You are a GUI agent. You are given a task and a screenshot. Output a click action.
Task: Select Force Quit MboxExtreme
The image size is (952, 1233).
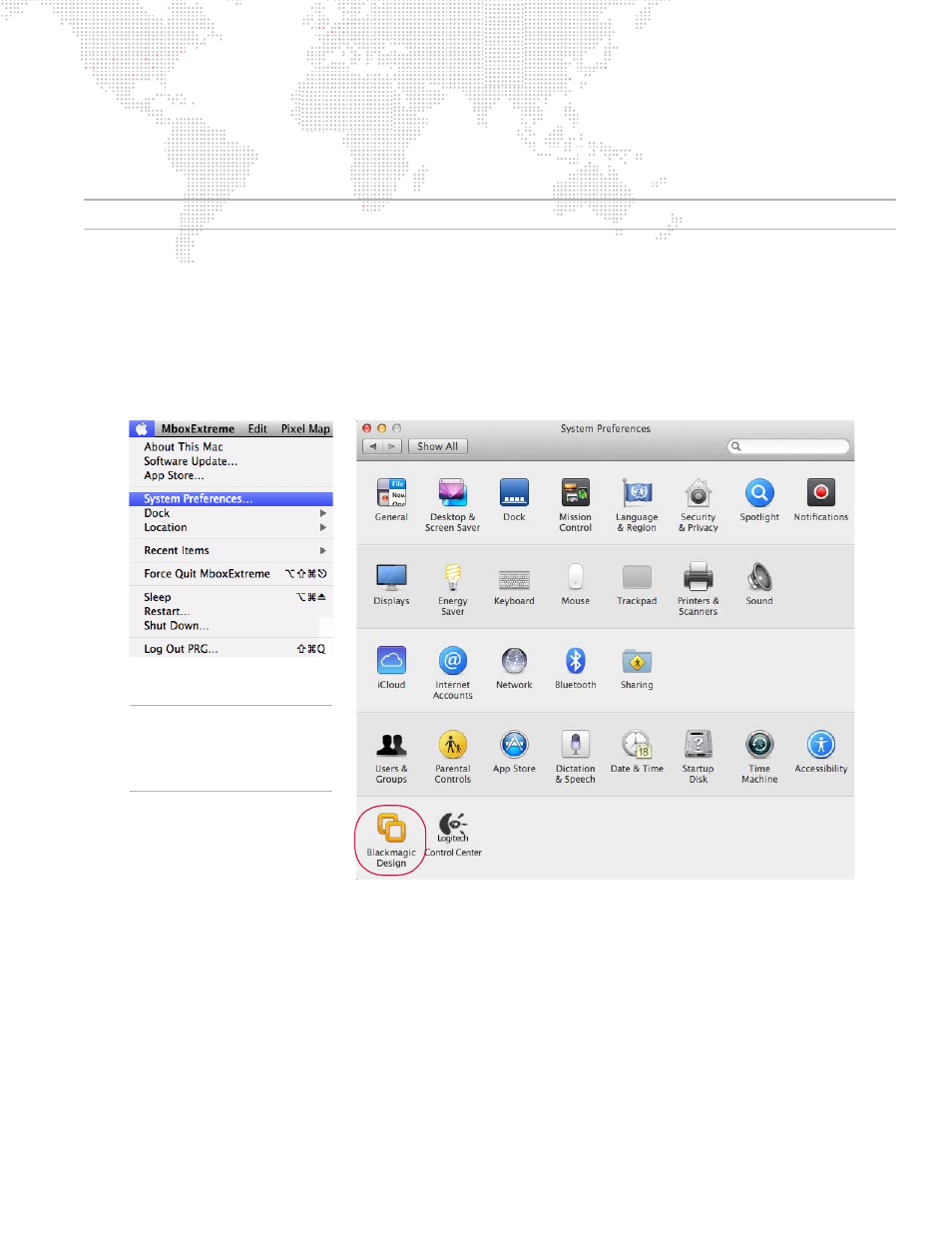(231, 573)
